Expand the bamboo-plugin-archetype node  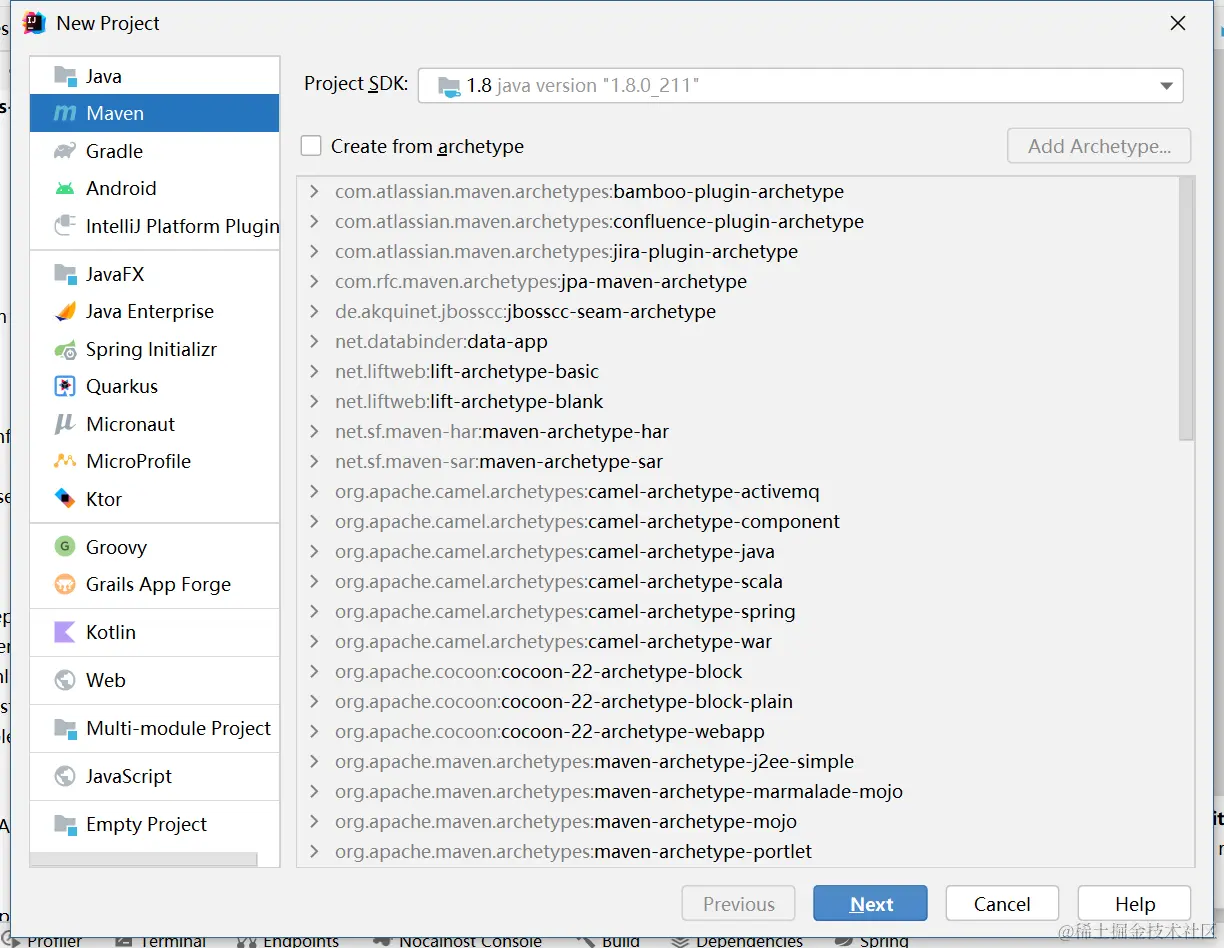coord(314,192)
